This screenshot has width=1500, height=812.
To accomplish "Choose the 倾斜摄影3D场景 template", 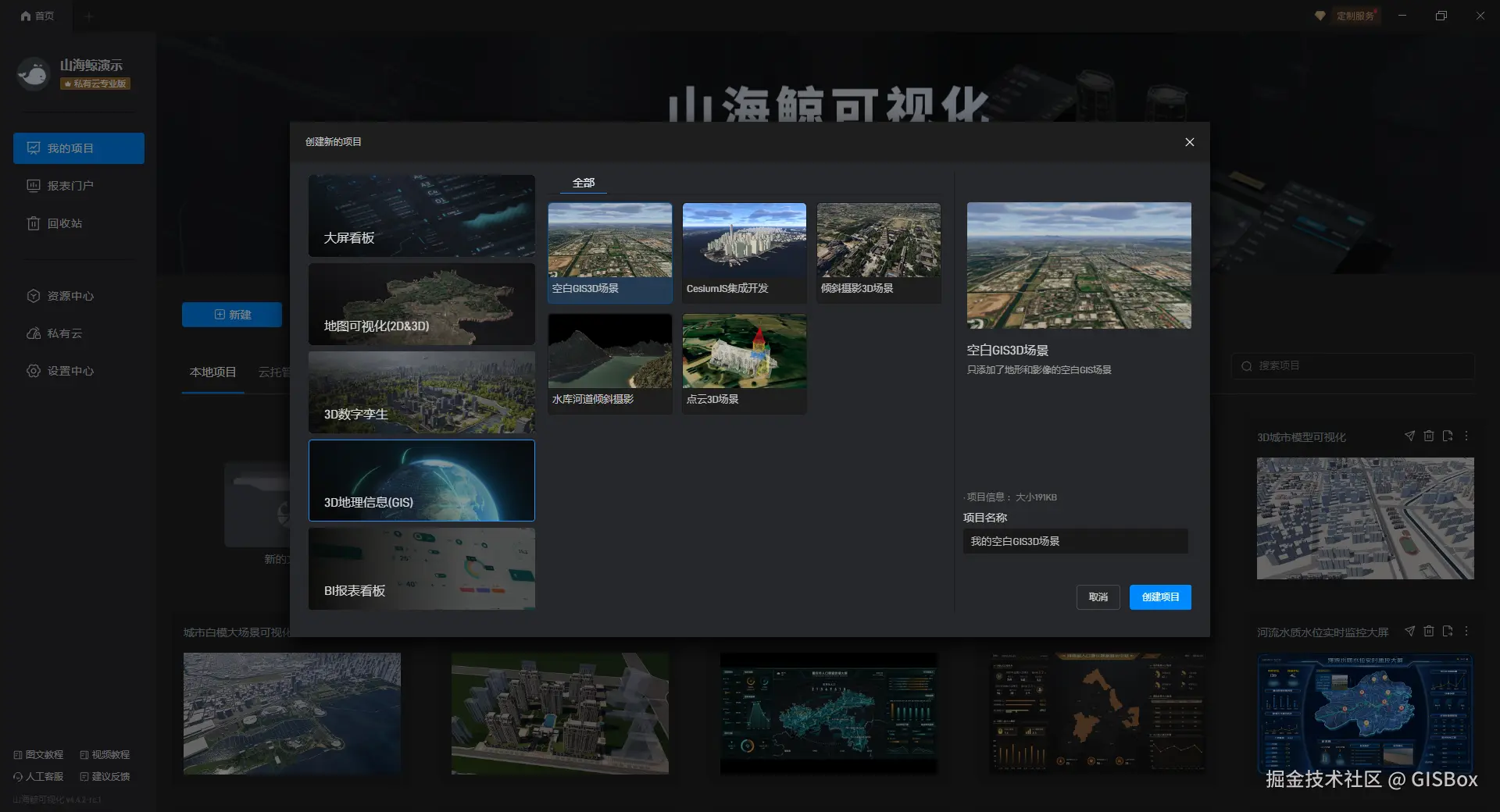I will pos(879,252).
